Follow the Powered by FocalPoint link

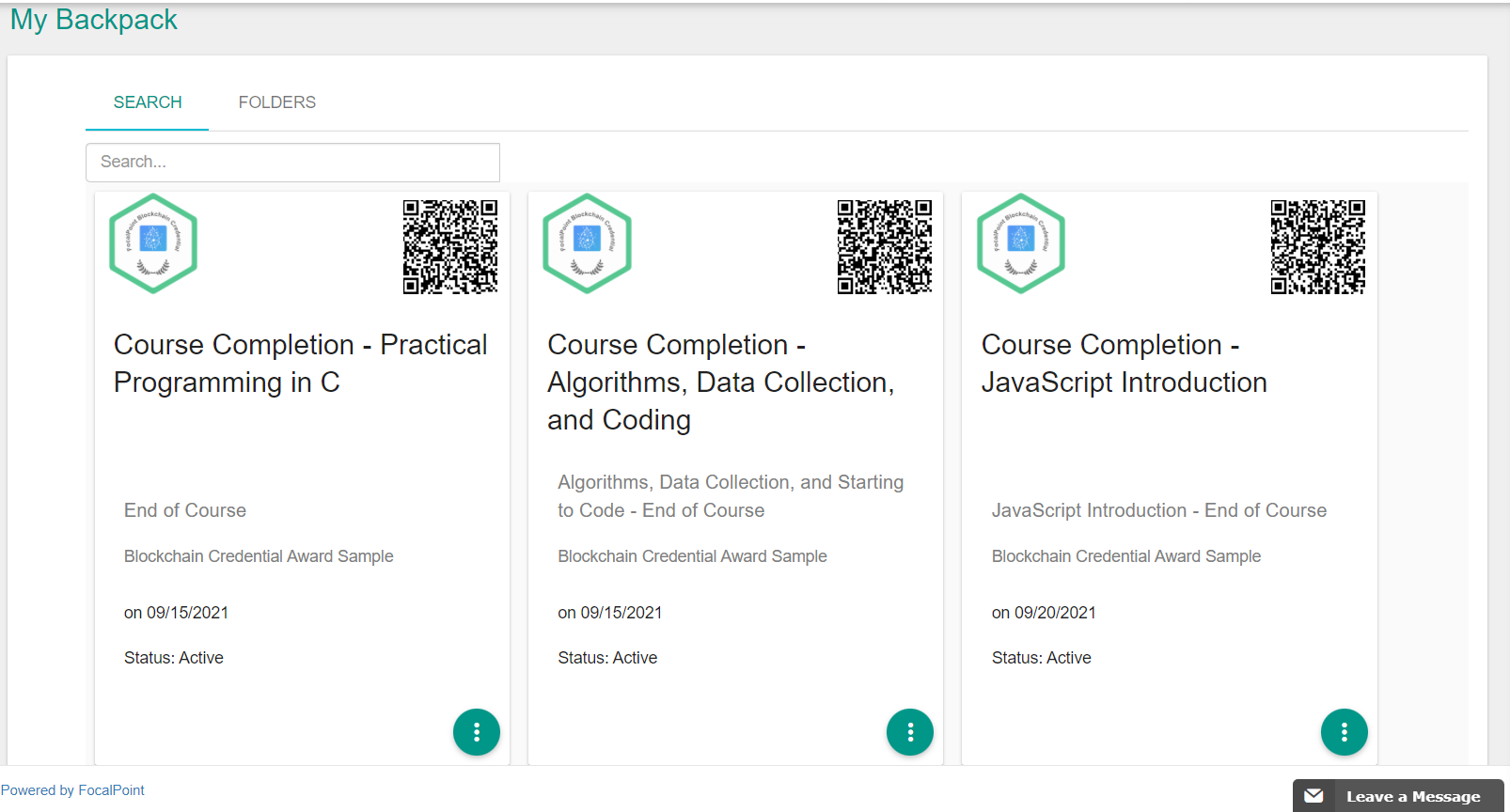[x=72, y=790]
